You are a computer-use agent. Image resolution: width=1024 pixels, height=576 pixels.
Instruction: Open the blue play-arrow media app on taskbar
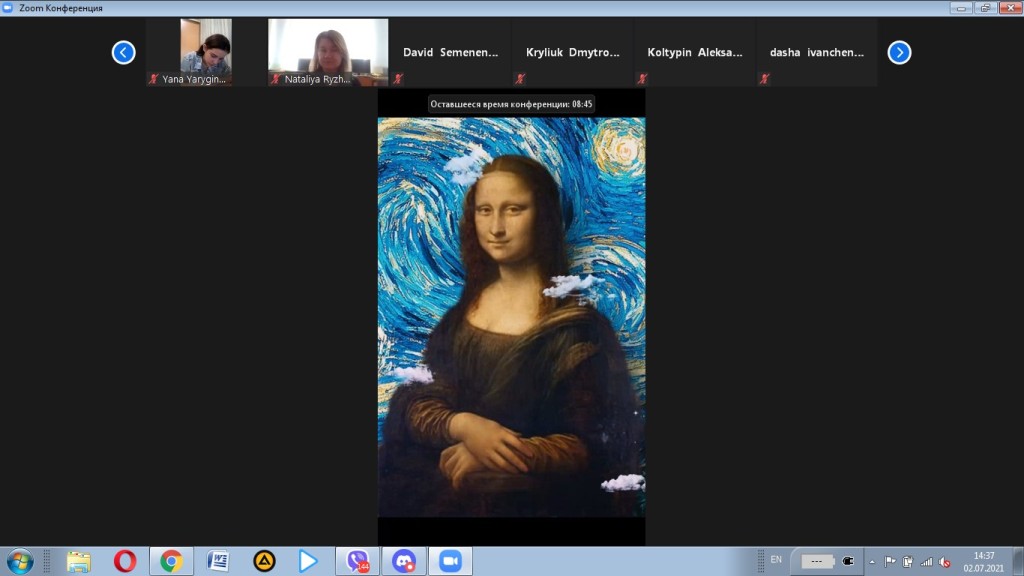[x=308, y=562]
